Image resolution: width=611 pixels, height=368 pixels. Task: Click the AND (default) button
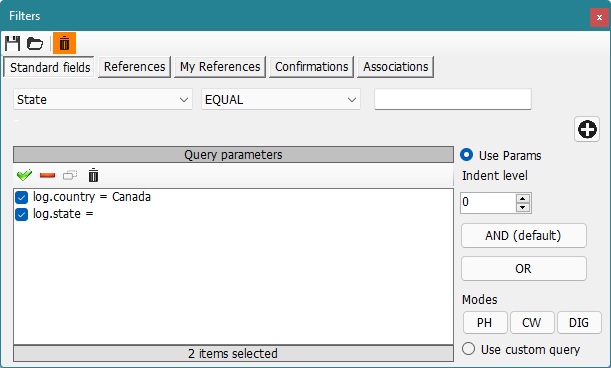point(524,235)
